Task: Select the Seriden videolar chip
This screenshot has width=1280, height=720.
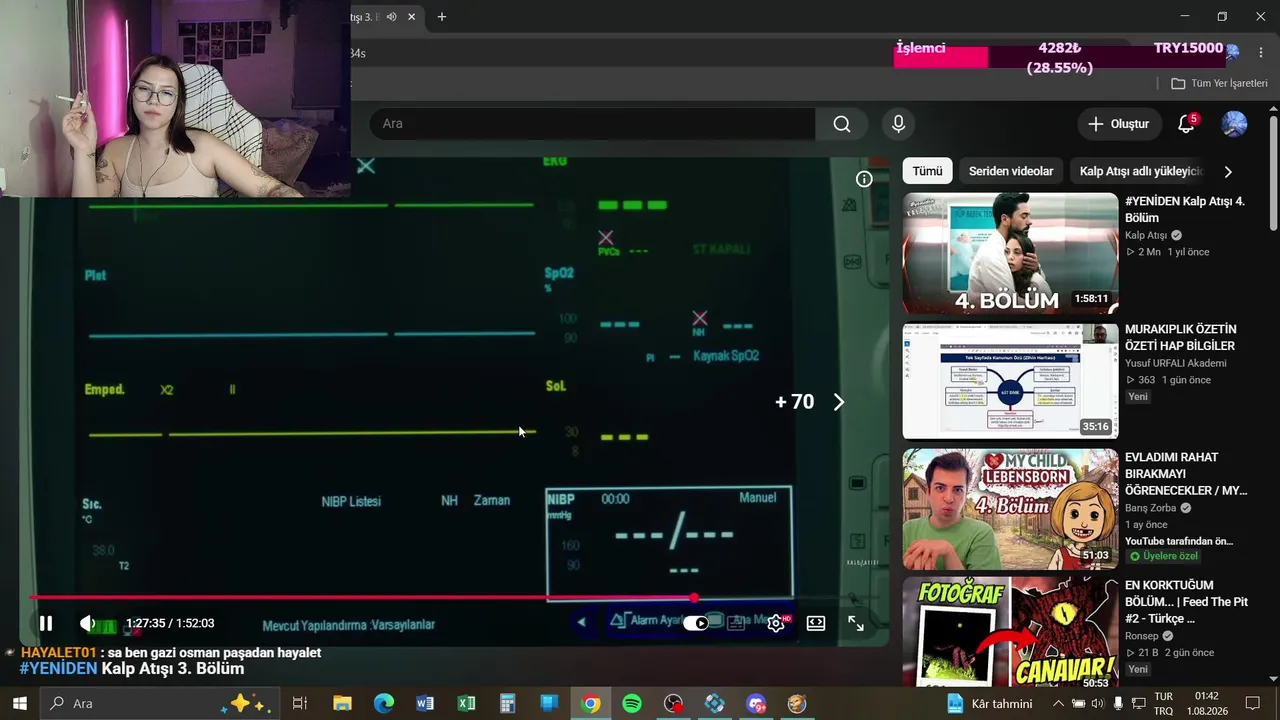Action: tap(1011, 171)
